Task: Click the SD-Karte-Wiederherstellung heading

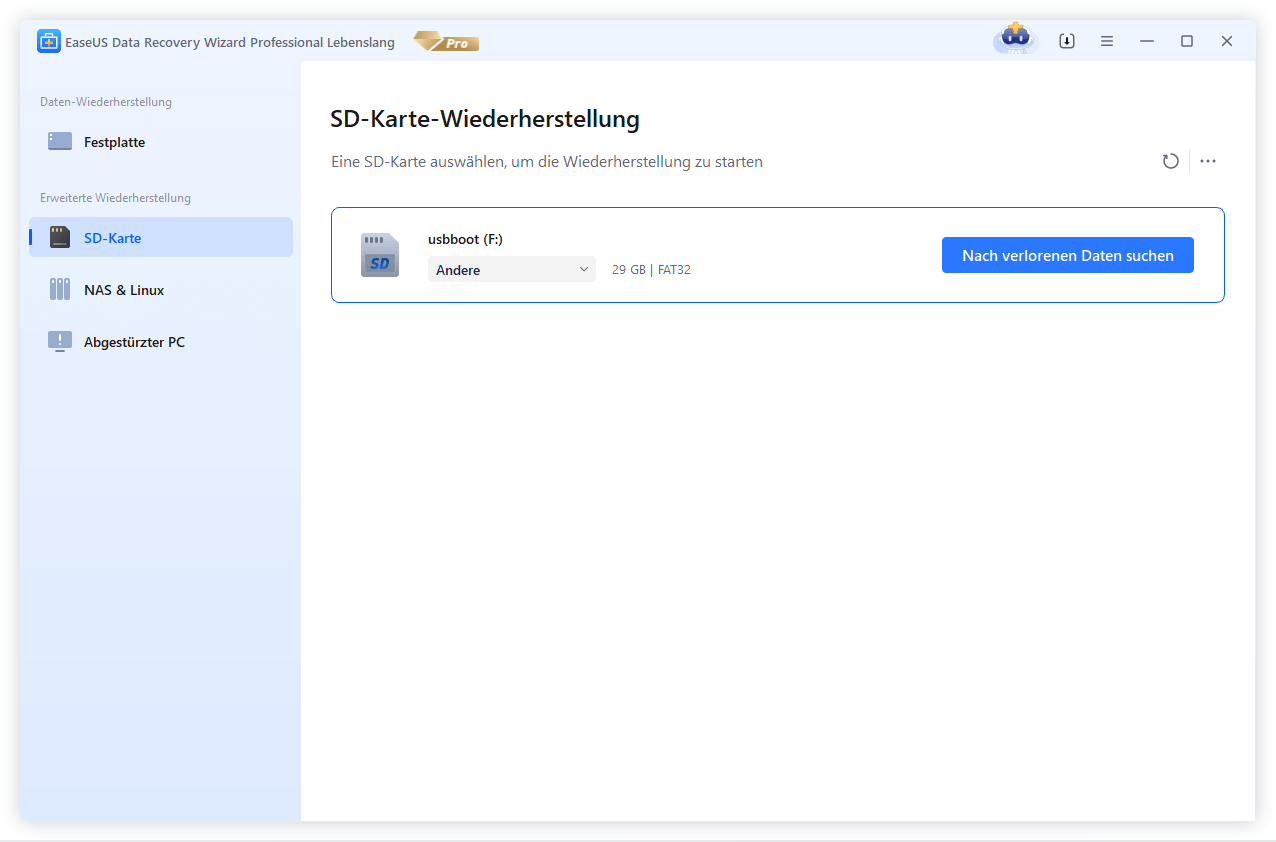Action: 485,119
